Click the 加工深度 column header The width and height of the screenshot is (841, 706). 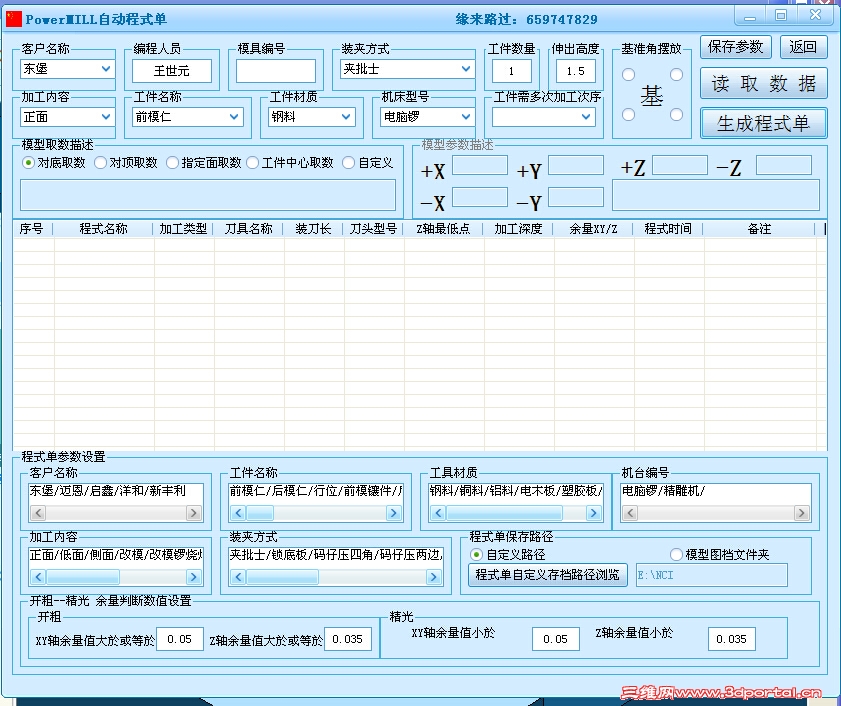click(518, 229)
